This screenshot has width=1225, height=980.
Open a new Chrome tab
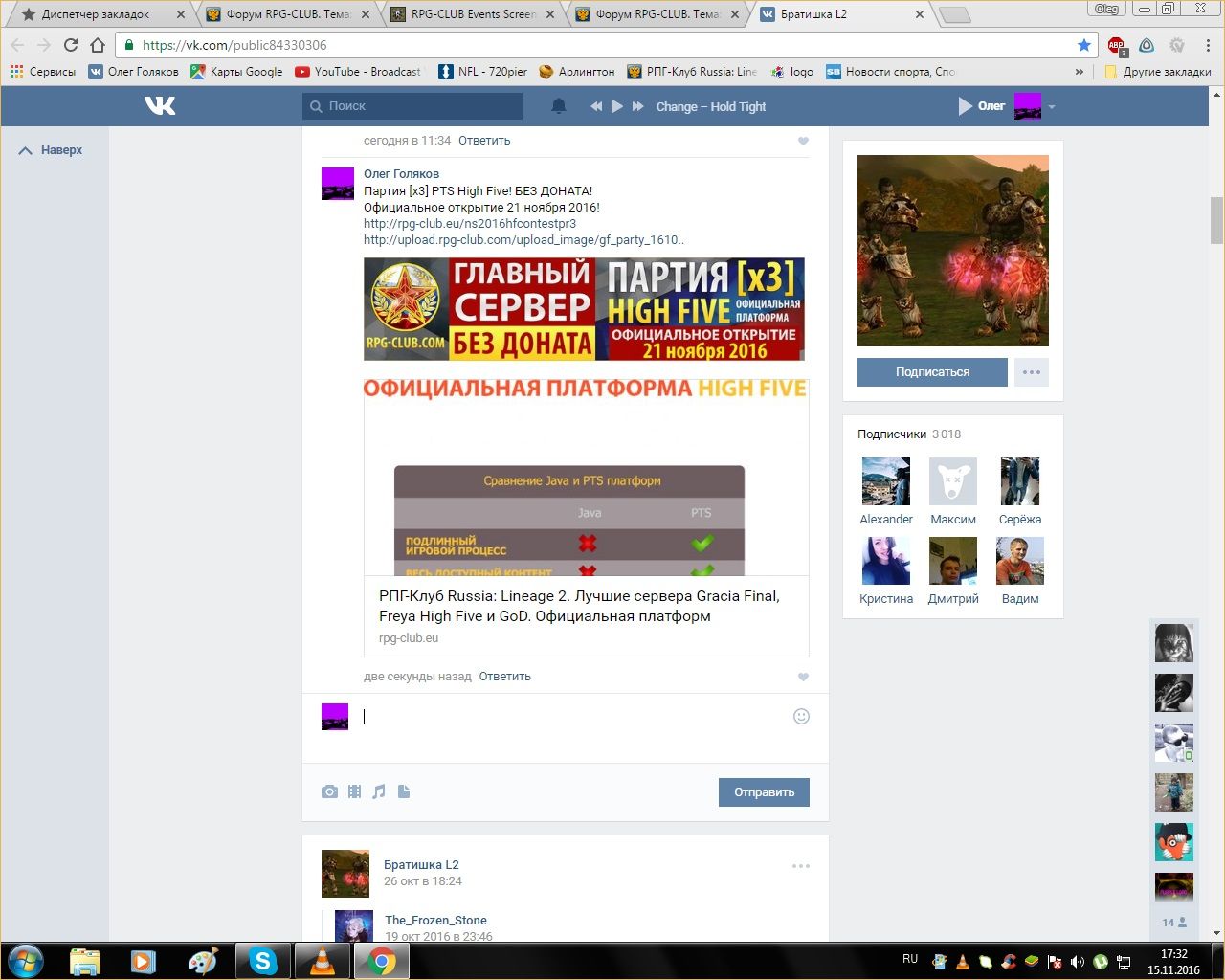point(953,14)
